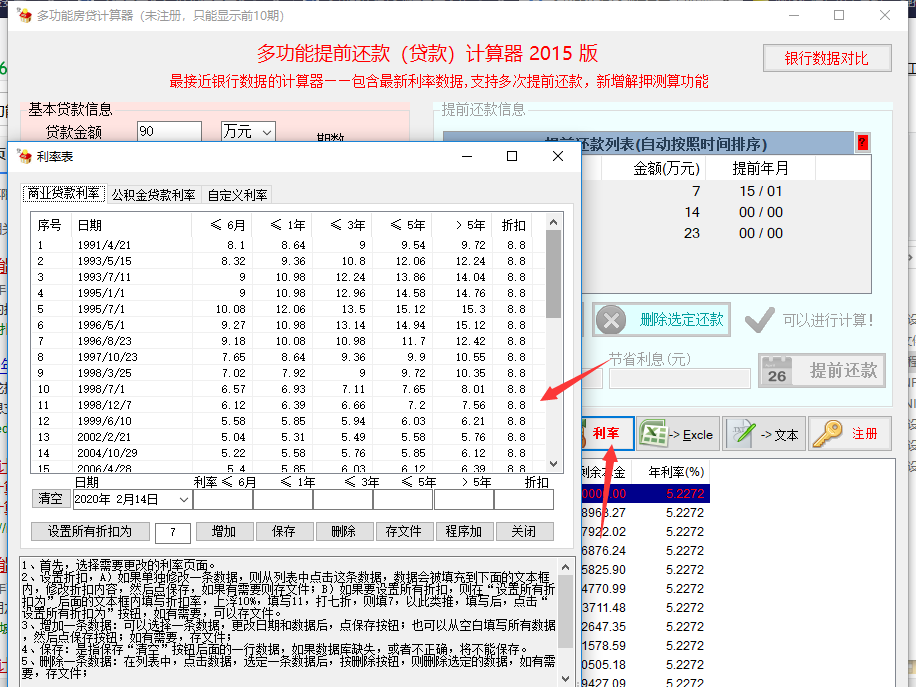Click the 保存 button
916x687 pixels.
(284, 531)
